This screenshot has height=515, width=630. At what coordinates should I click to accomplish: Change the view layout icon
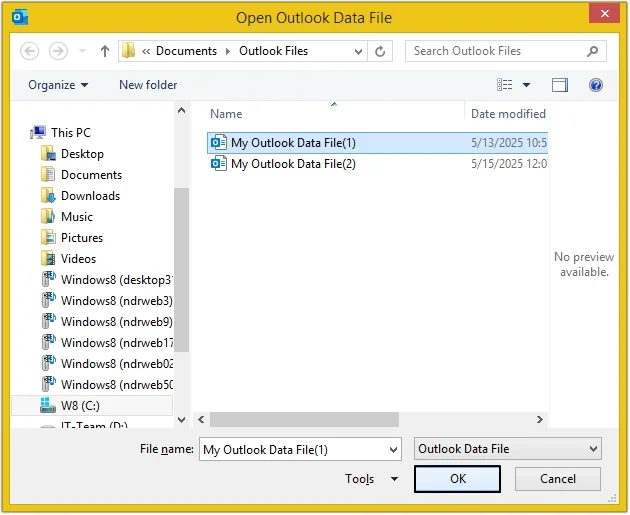tap(505, 85)
